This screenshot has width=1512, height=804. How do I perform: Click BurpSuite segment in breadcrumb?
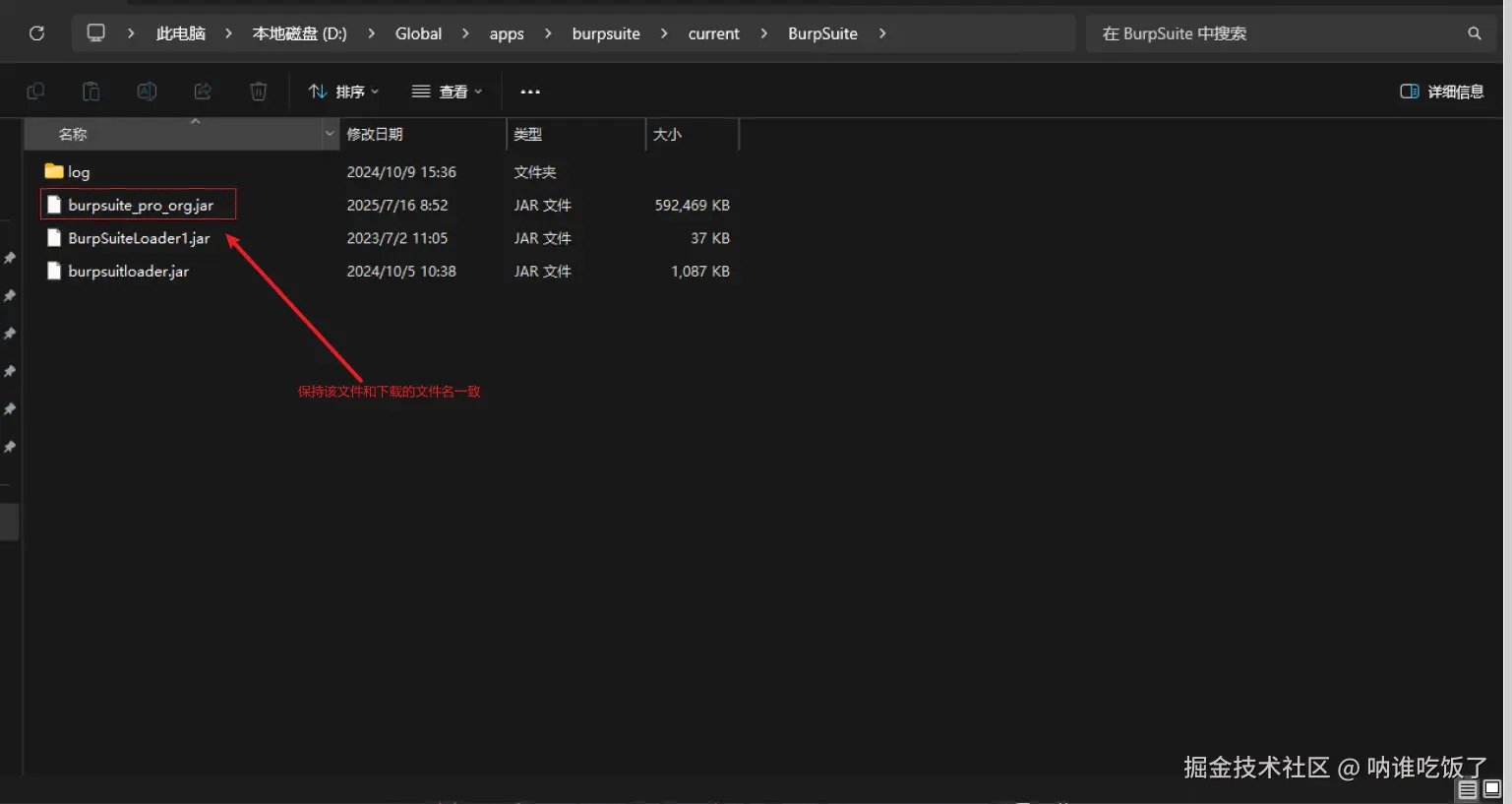tap(822, 33)
